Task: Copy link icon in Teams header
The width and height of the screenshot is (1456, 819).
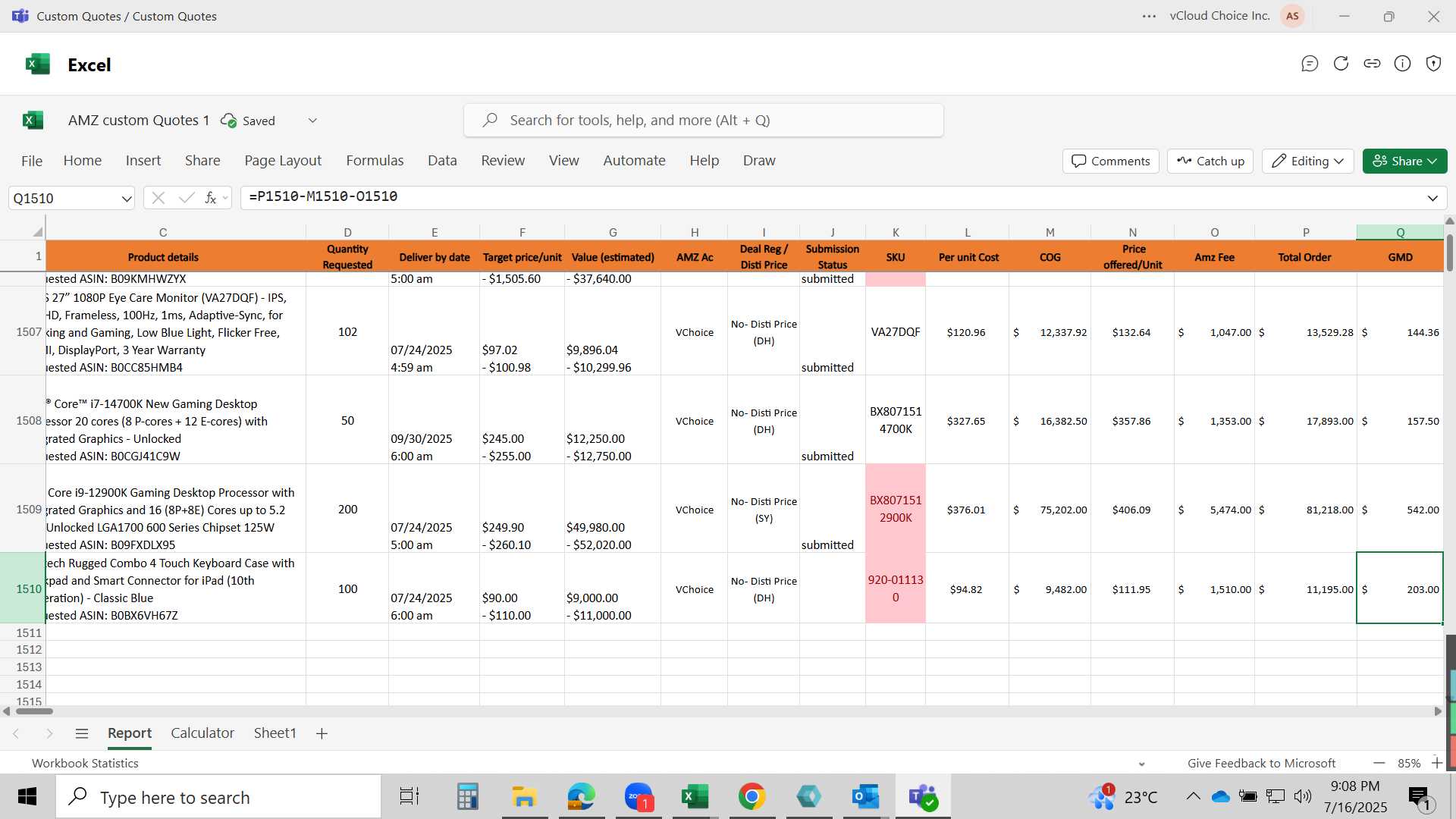Action: click(1372, 64)
